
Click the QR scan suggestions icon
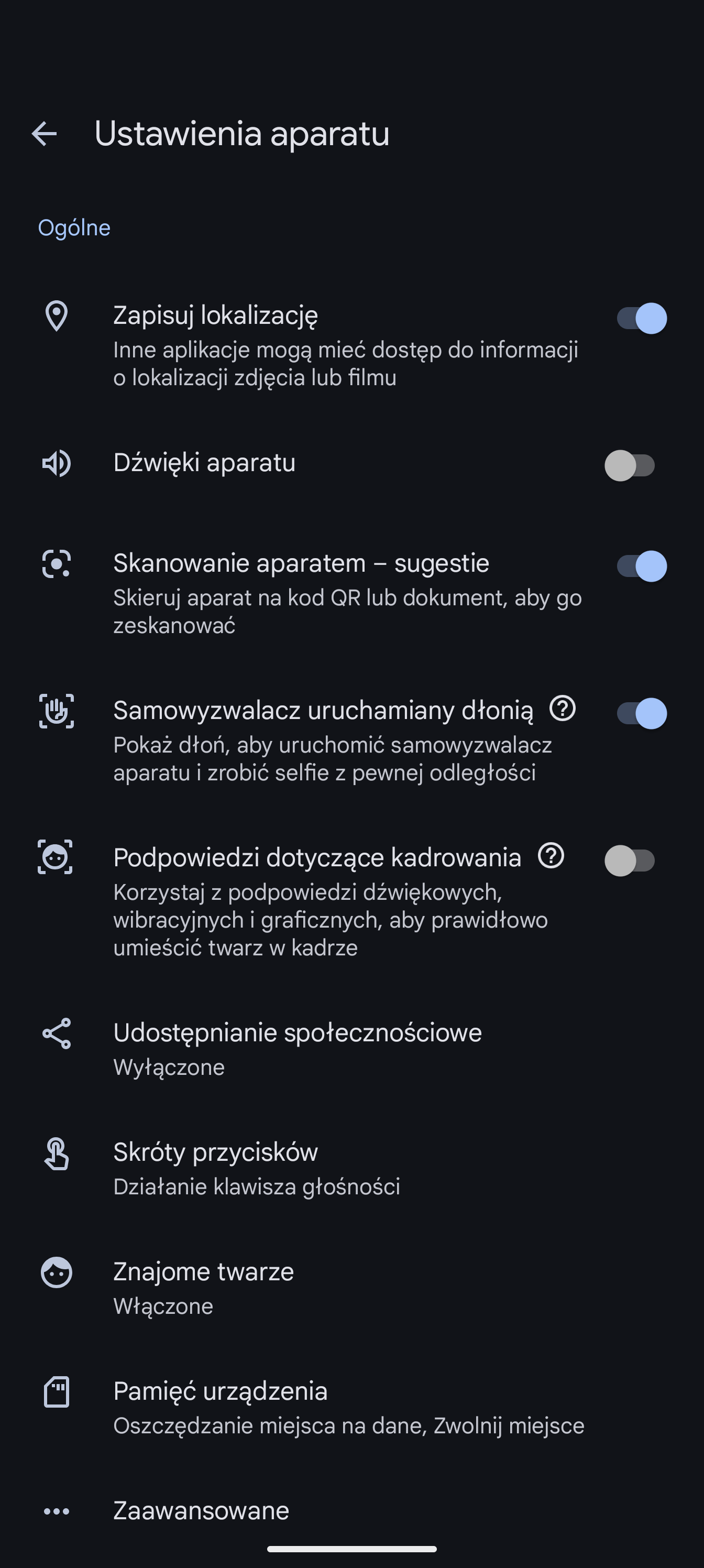click(x=57, y=564)
